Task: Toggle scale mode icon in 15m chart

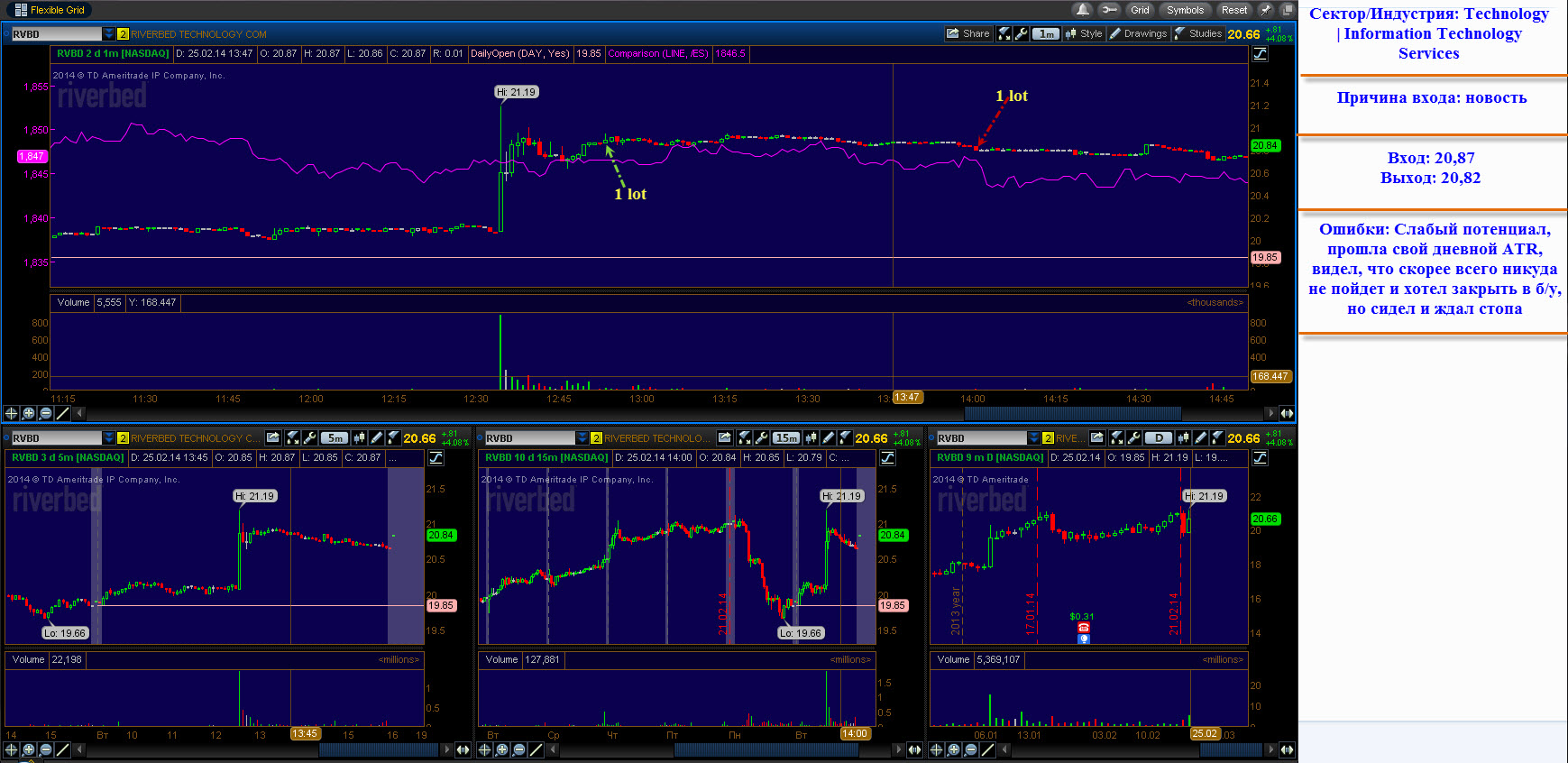Action: (x=887, y=458)
